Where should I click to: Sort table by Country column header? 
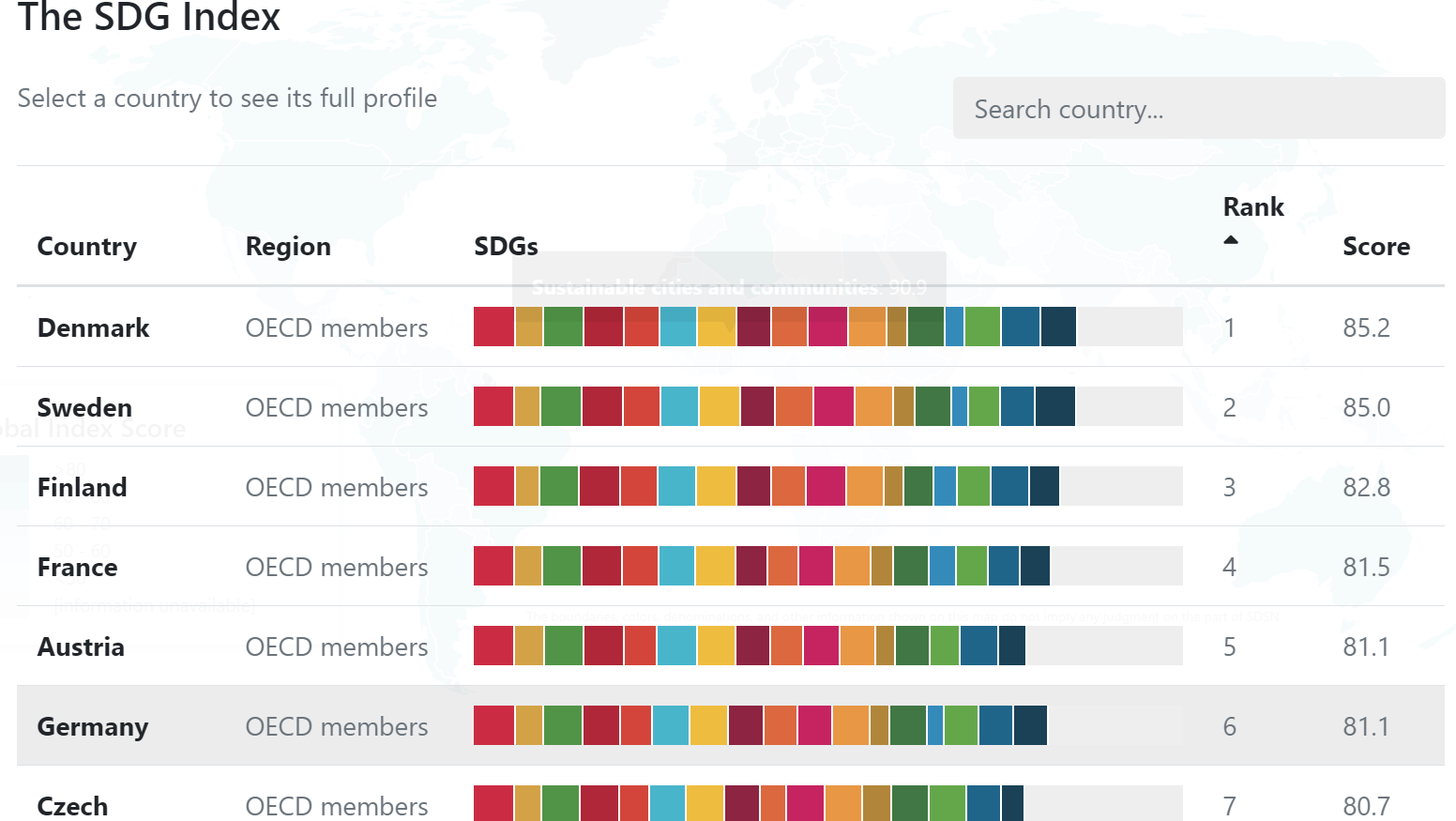tap(86, 246)
